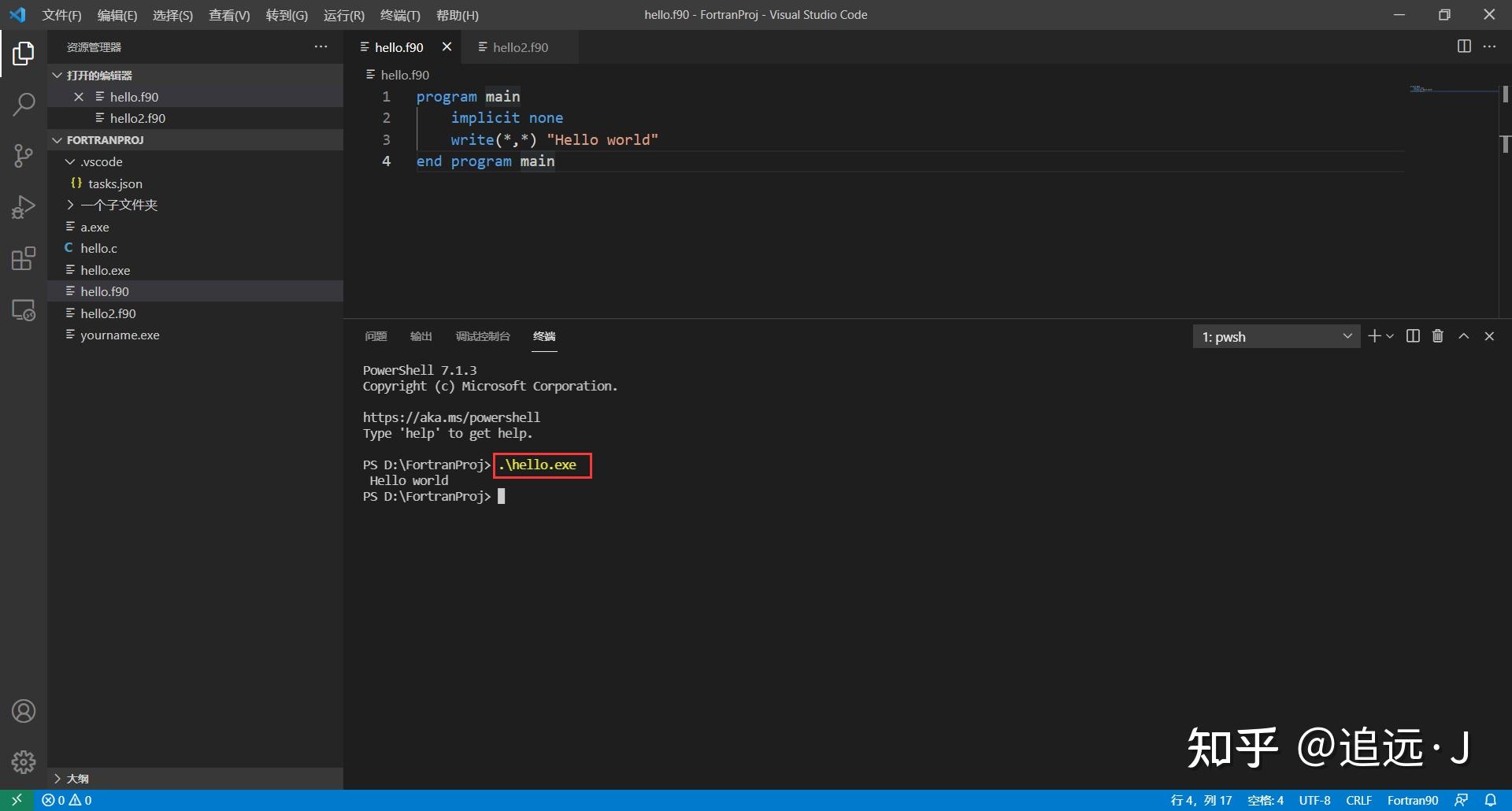Open Manage gear settings icon

(x=24, y=761)
